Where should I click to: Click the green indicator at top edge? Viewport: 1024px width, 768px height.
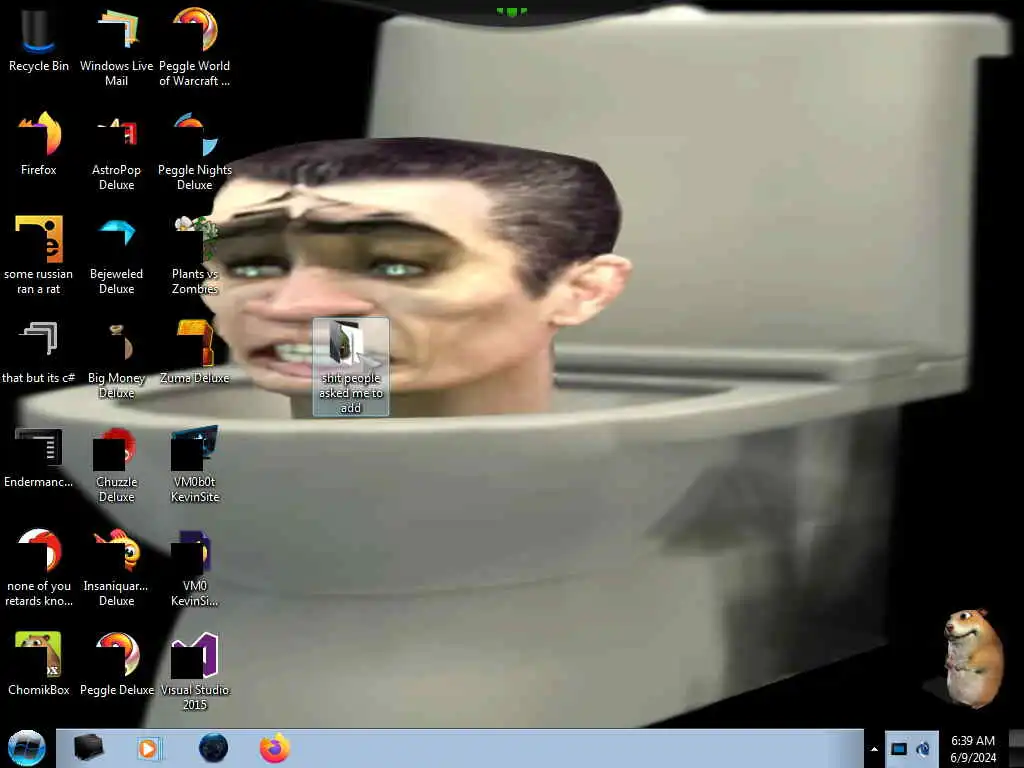click(511, 11)
